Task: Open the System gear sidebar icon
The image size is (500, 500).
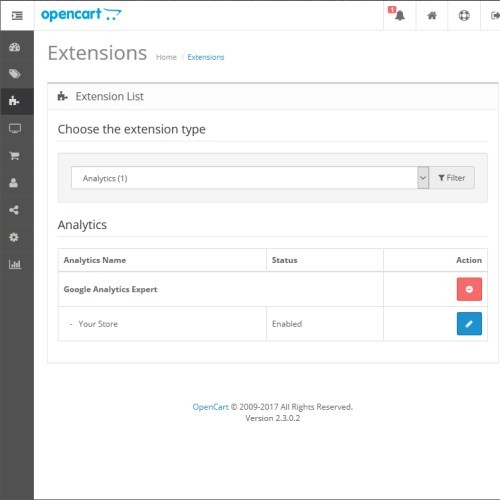Action: (x=14, y=237)
